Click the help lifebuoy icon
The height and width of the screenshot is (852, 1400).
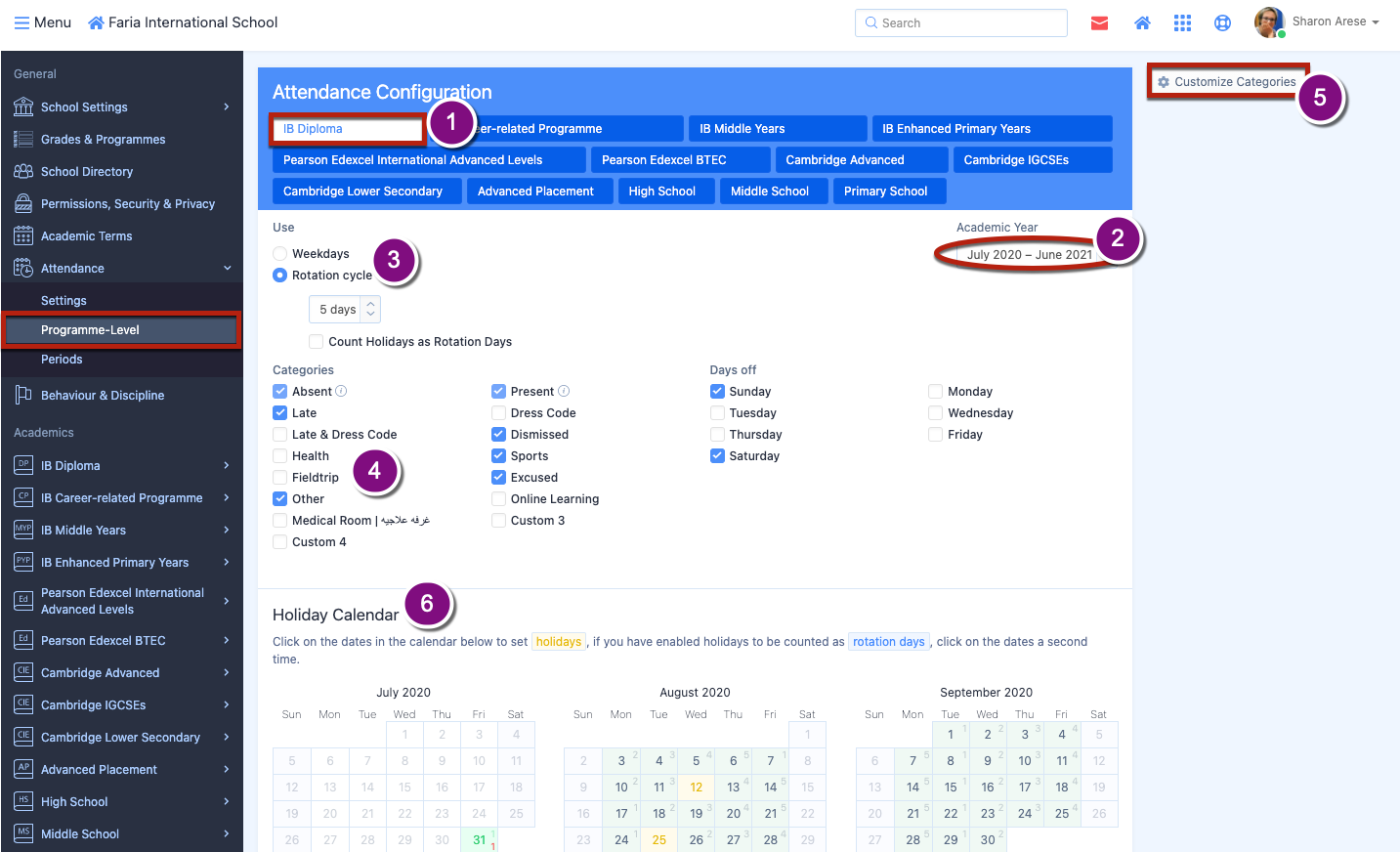pos(1222,23)
